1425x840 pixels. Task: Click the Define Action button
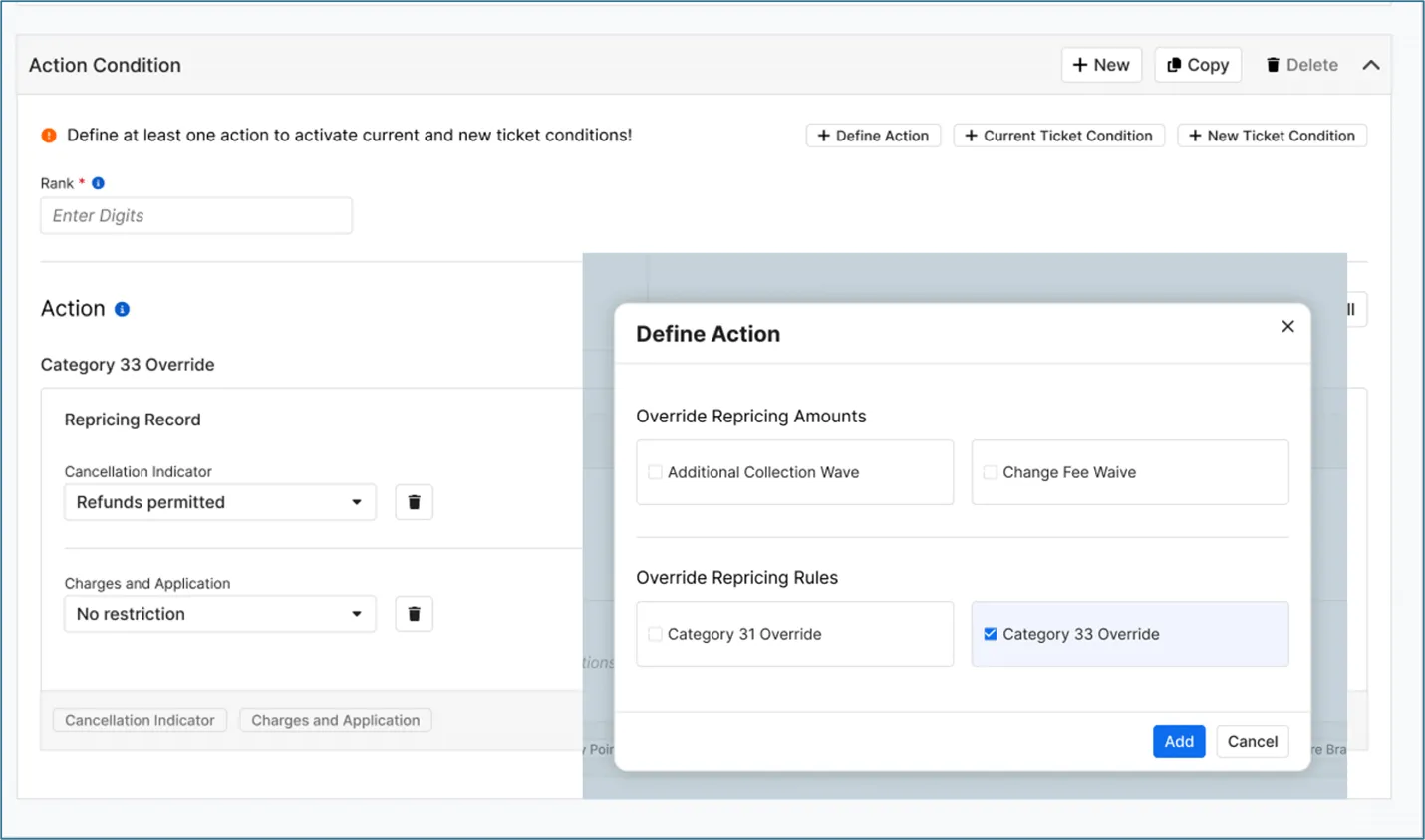pyautogui.click(x=873, y=136)
